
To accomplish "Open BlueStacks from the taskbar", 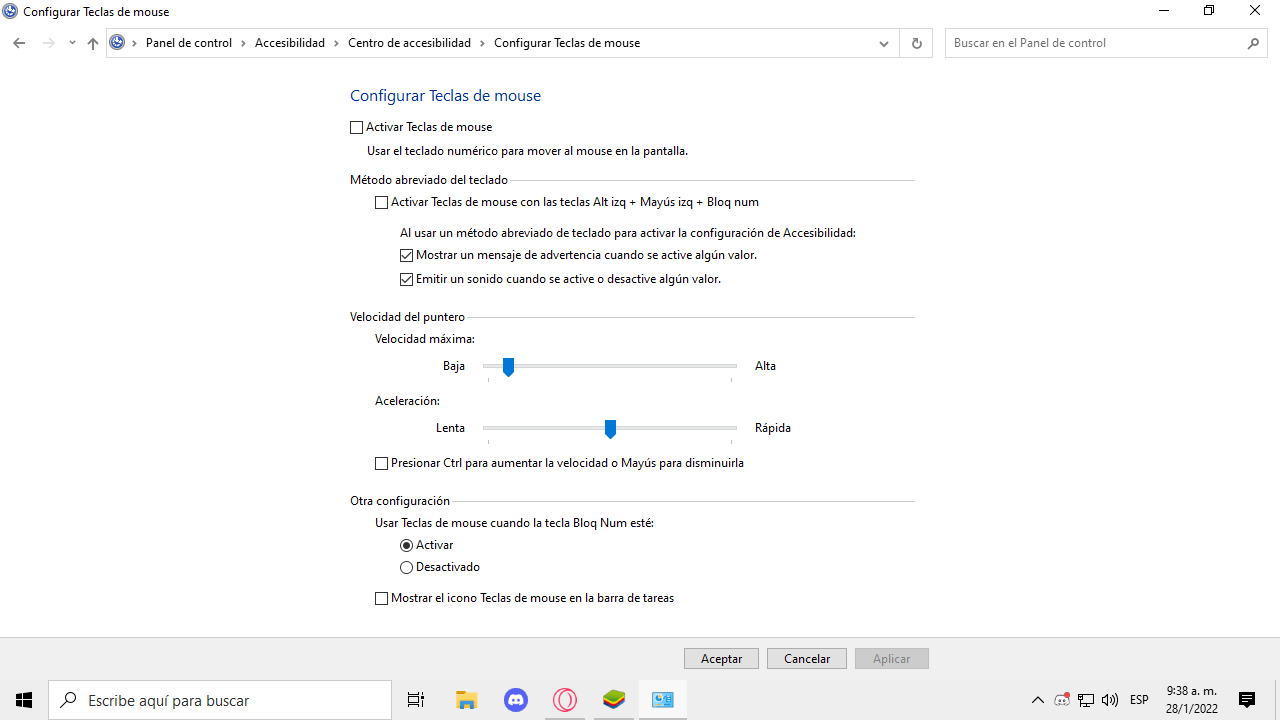I will tap(614, 700).
